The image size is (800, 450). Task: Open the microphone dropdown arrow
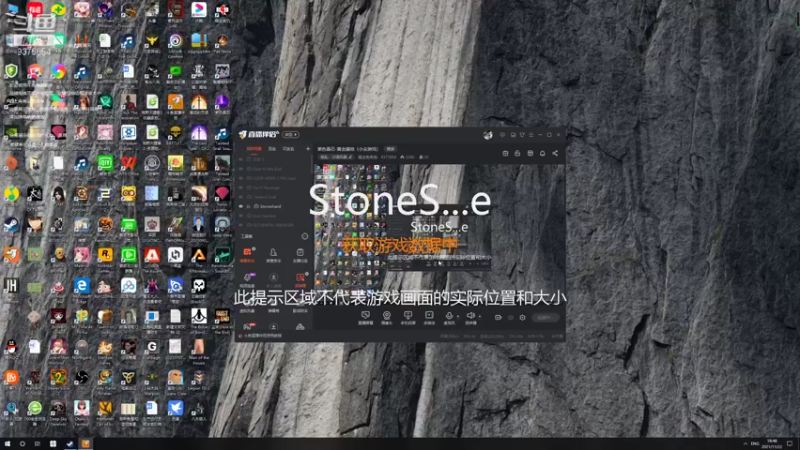click(x=458, y=316)
